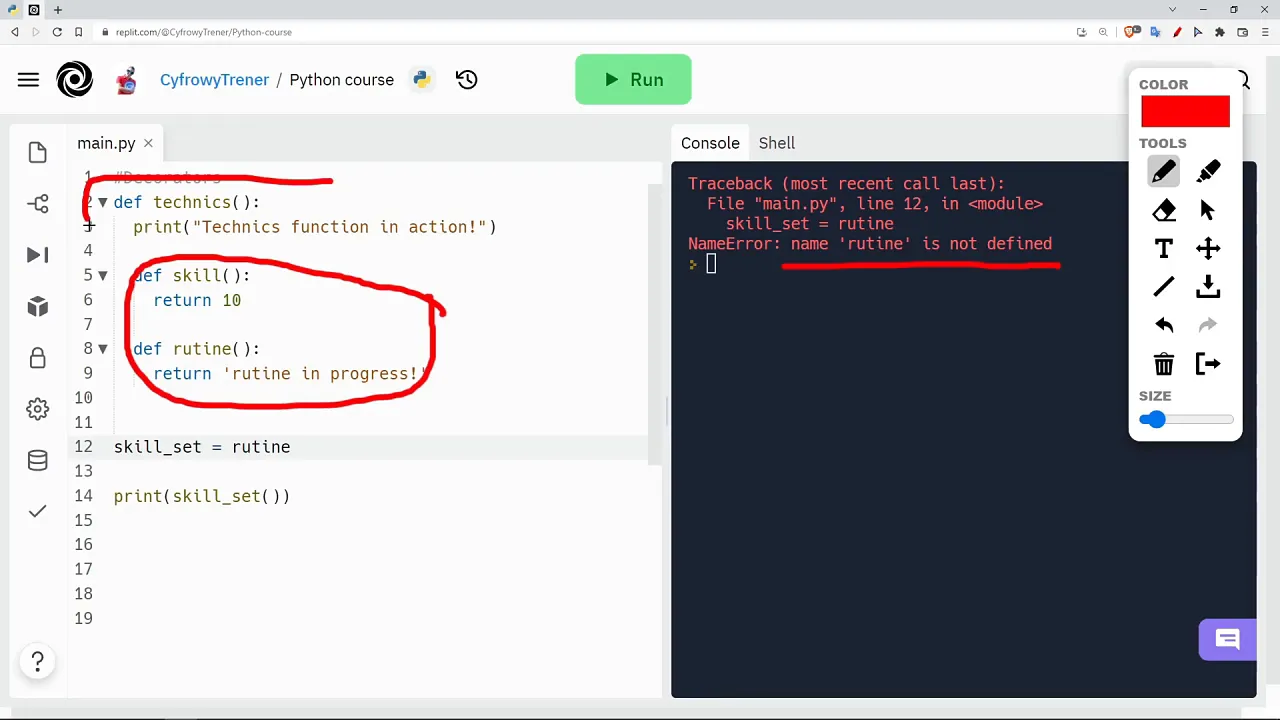The height and width of the screenshot is (720, 1280).
Task: Open the hamburger menu beside Replit logo
Action: click(28, 80)
